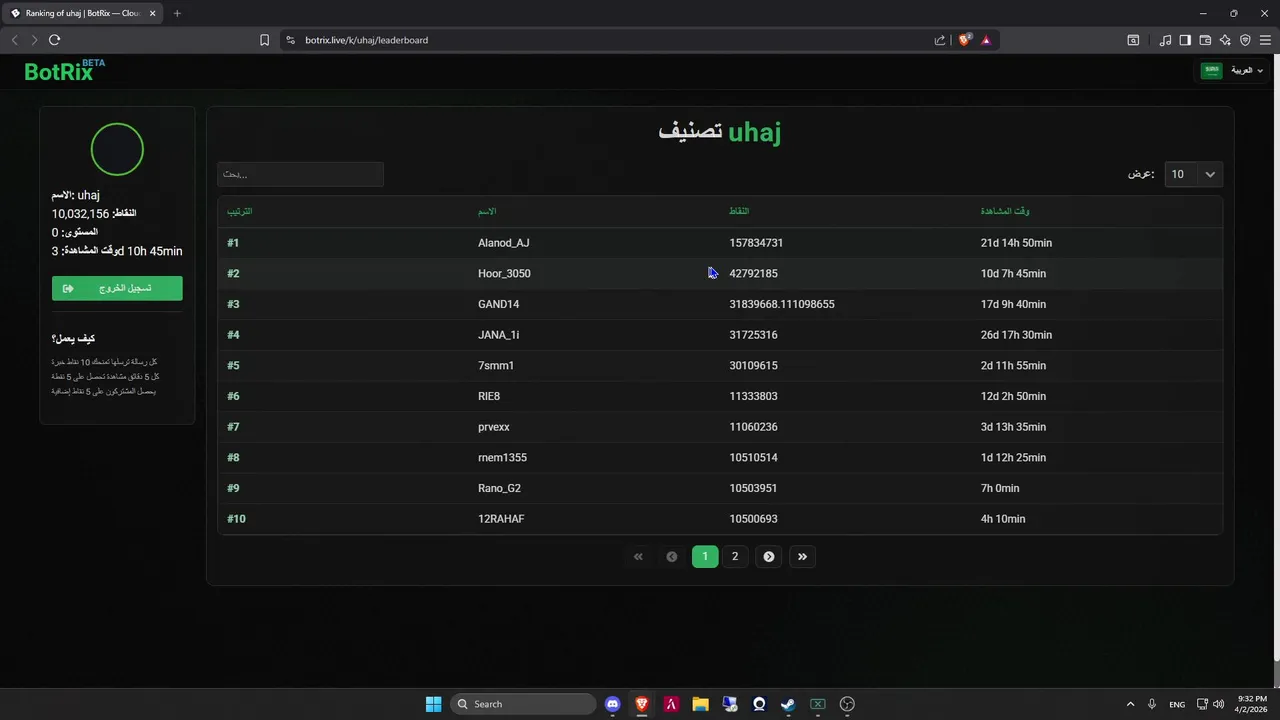
Task: Click the green logout button
Action: (117, 288)
